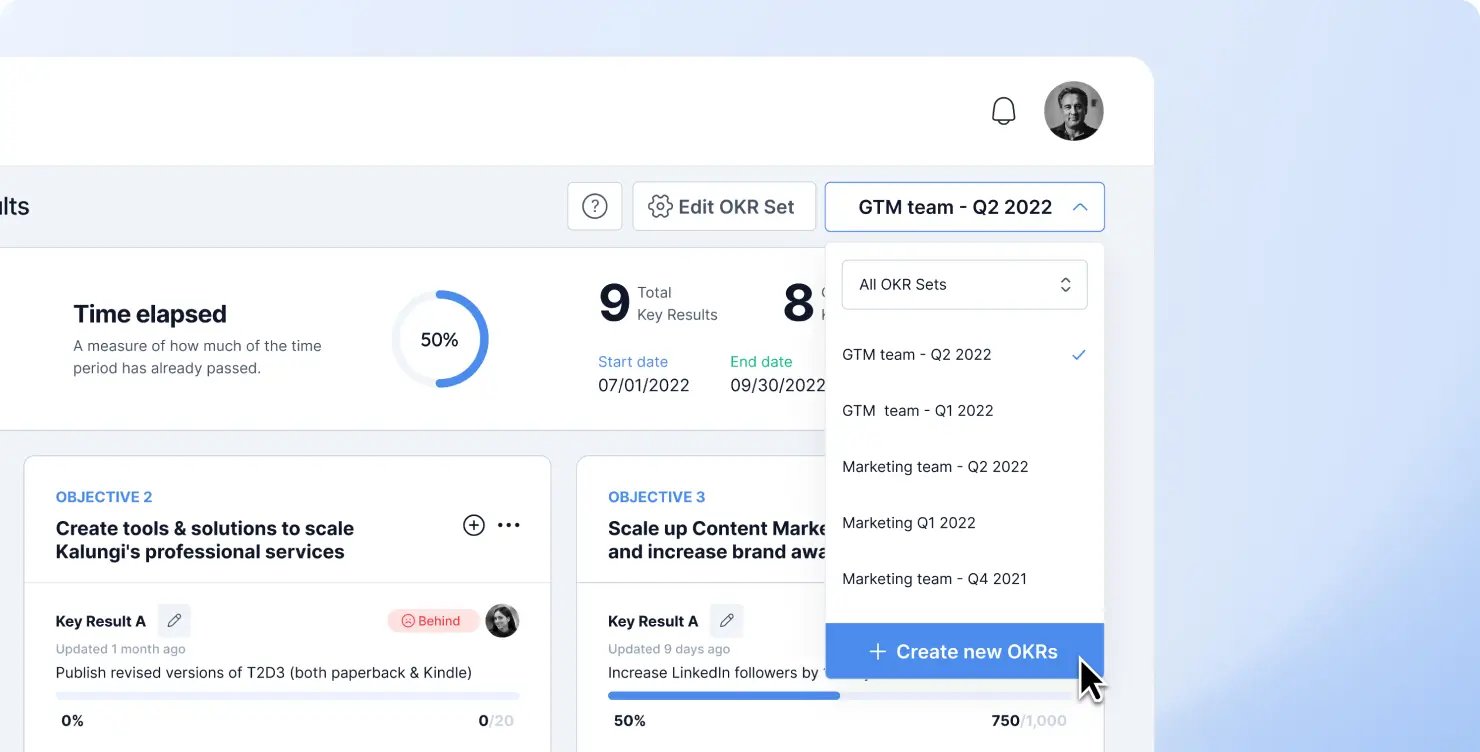Image resolution: width=1480 pixels, height=752 pixels.
Task: Open the All OKR Sets selector
Action: pyautogui.click(x=963, y=284)
